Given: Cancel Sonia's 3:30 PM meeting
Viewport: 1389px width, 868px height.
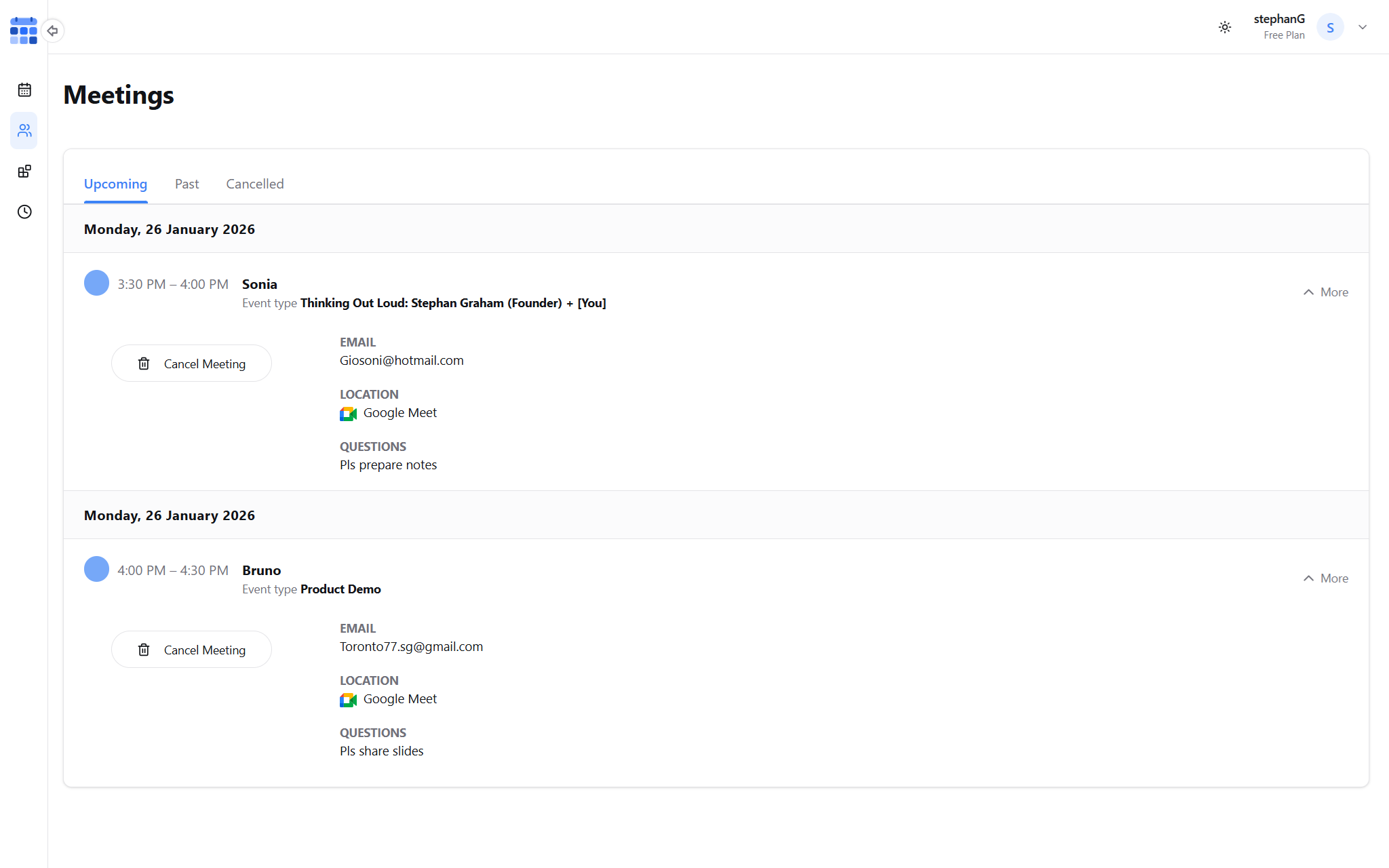Looking at the screenshot, I should [191, 363].
